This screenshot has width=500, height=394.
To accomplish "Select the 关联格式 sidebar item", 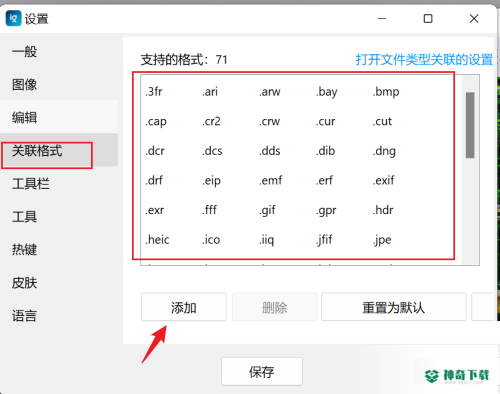I will (59, 150).
